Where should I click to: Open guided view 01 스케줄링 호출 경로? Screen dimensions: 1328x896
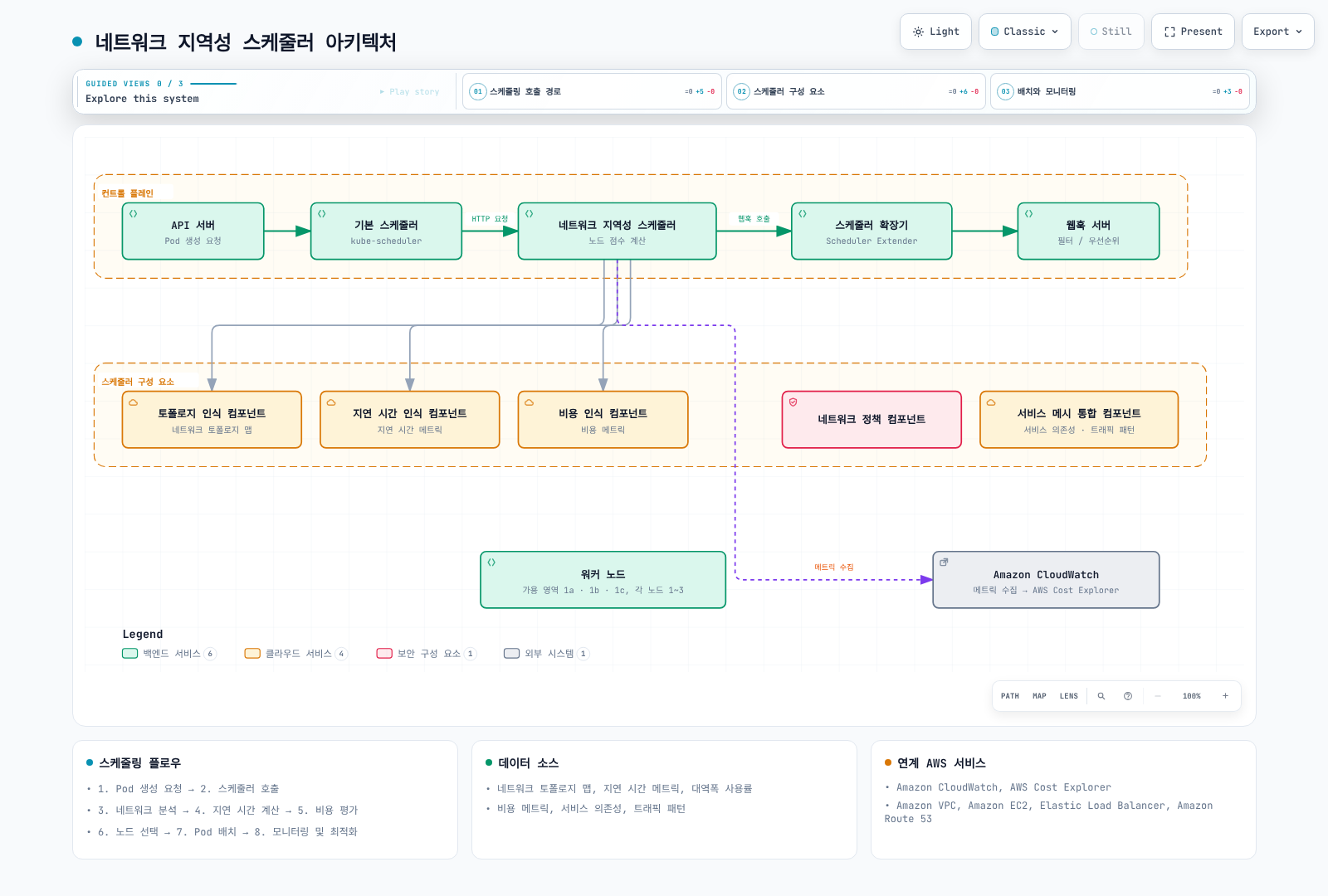pos(592,91)
